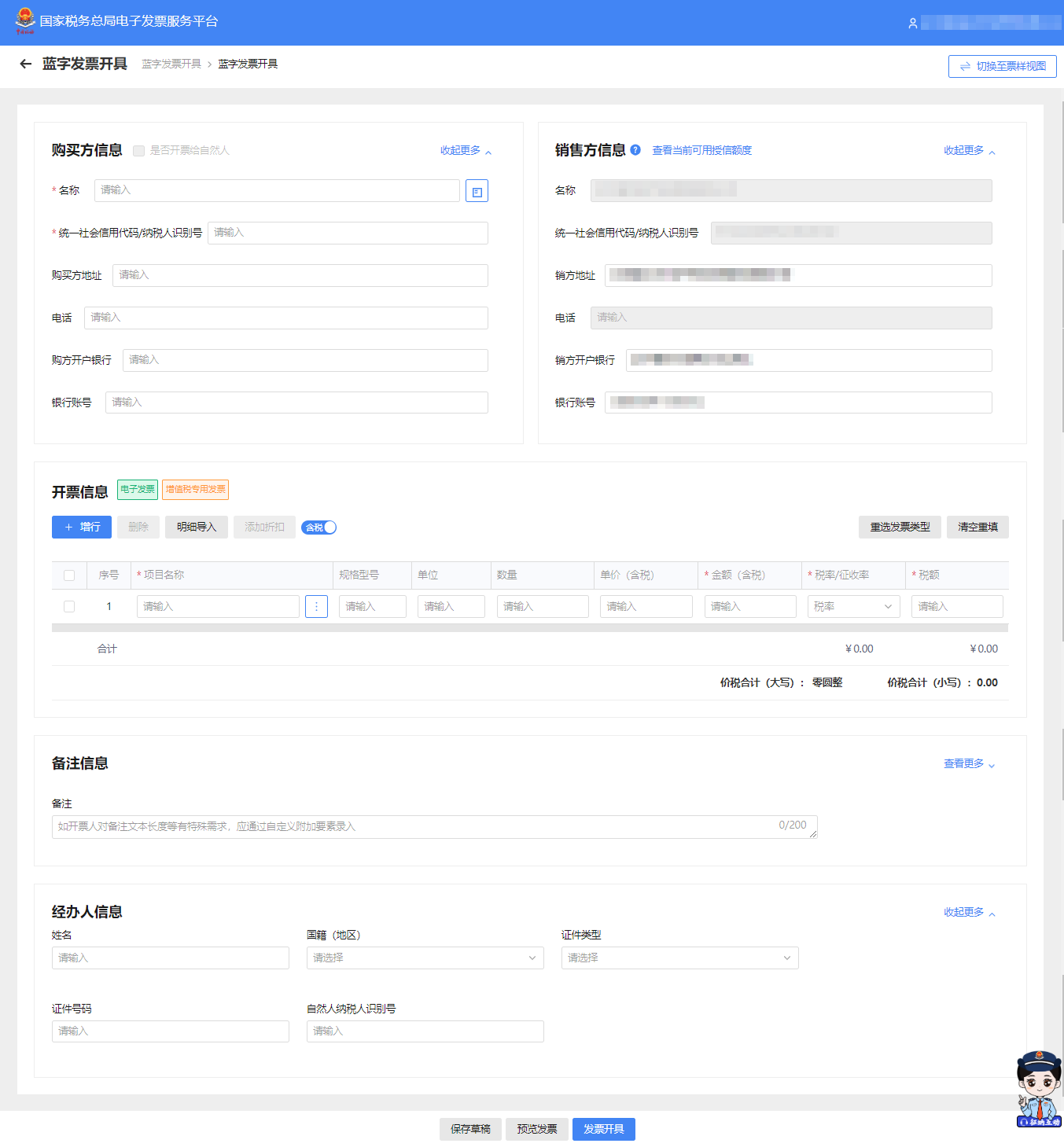Click the help icon next to 销售方信息
This screenshot has height=1147, width=1064.
(635, 149)
